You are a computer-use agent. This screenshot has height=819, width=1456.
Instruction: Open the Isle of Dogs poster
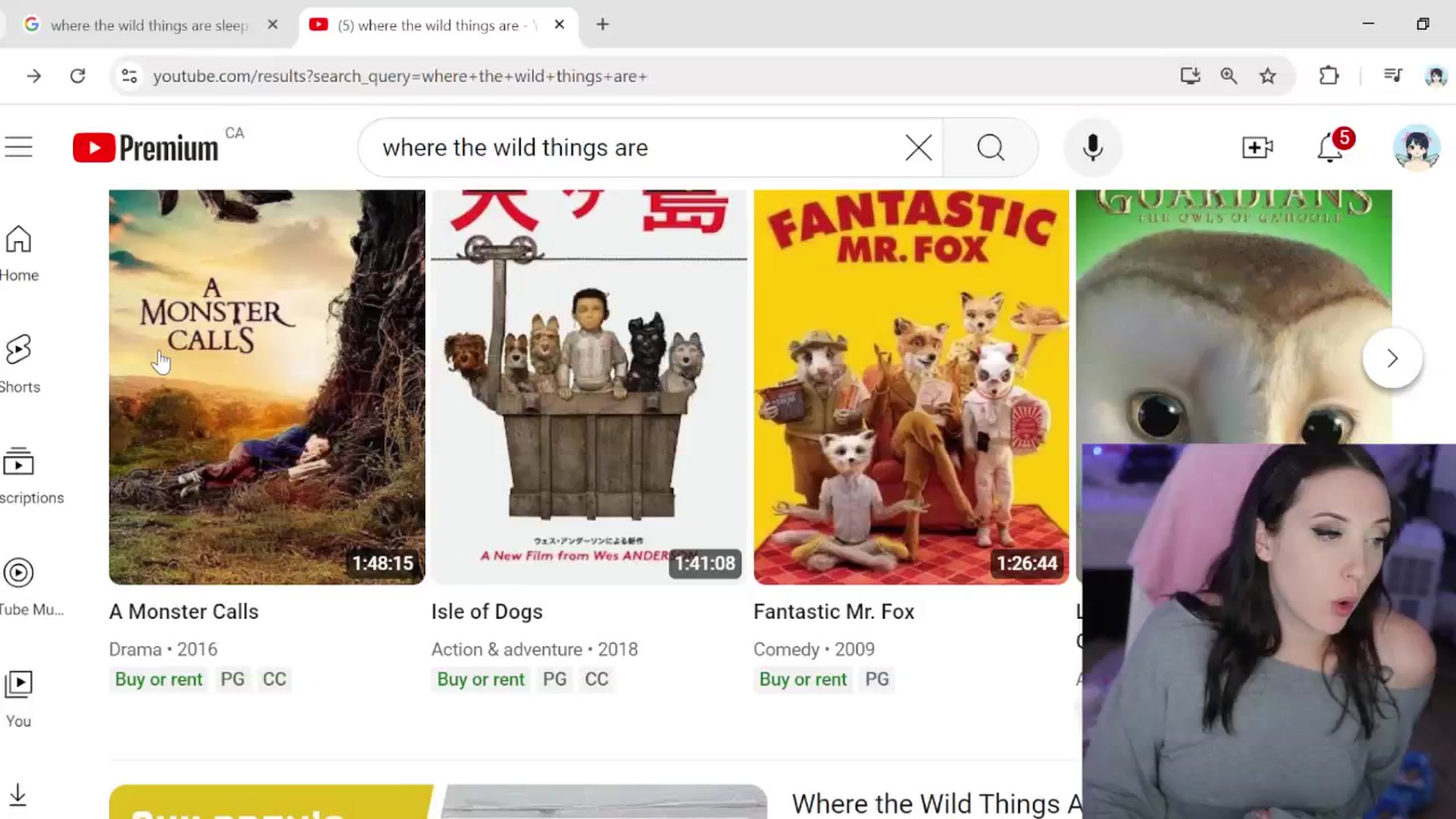[589, 387]
